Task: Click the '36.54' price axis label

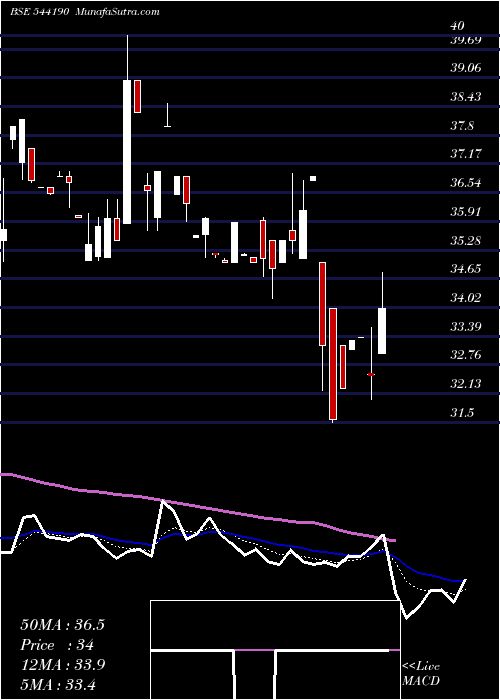Action: pyautogui.click(x=466, y=183)
